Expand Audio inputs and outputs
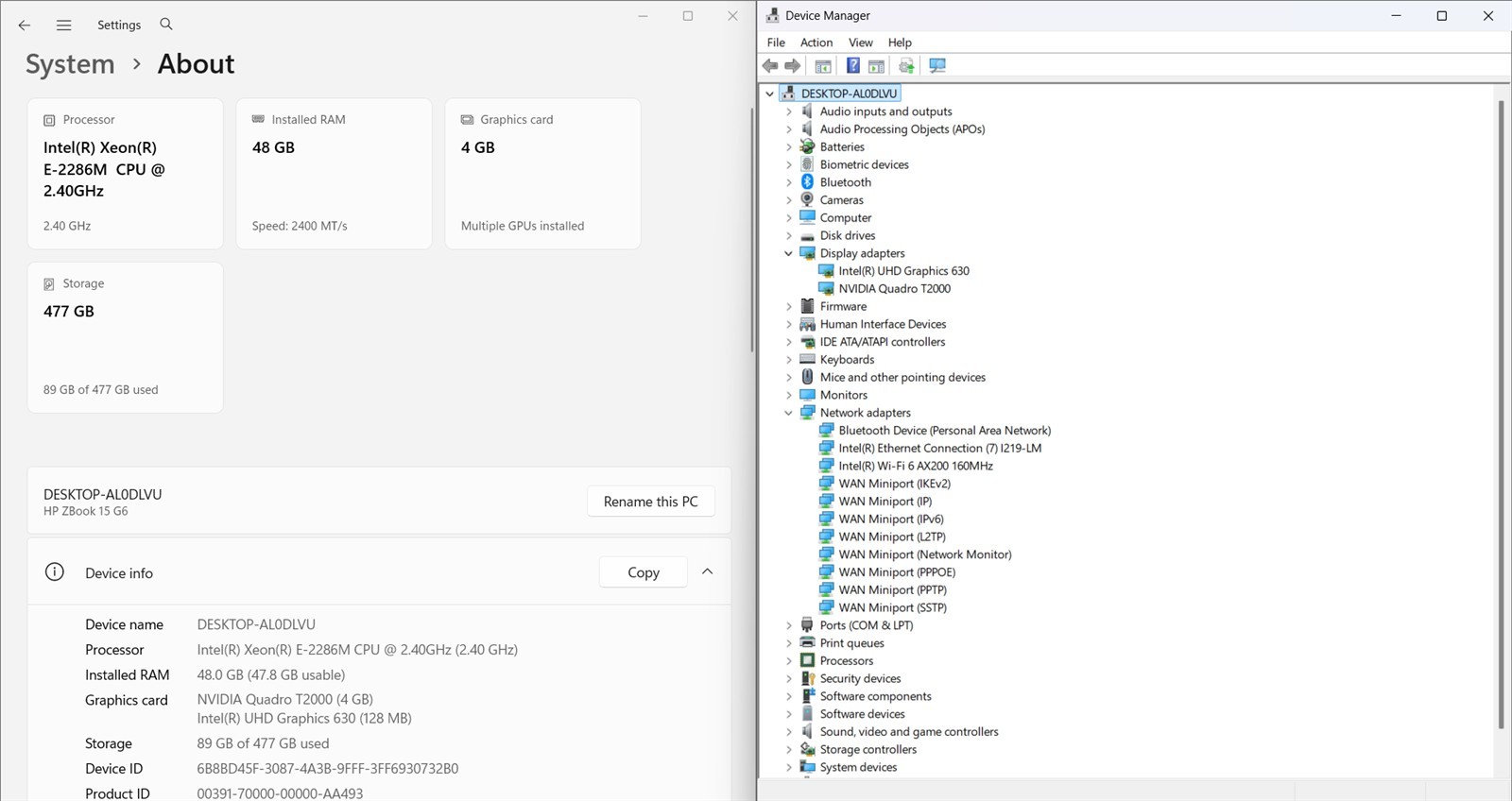 click(x=788, y=111)
